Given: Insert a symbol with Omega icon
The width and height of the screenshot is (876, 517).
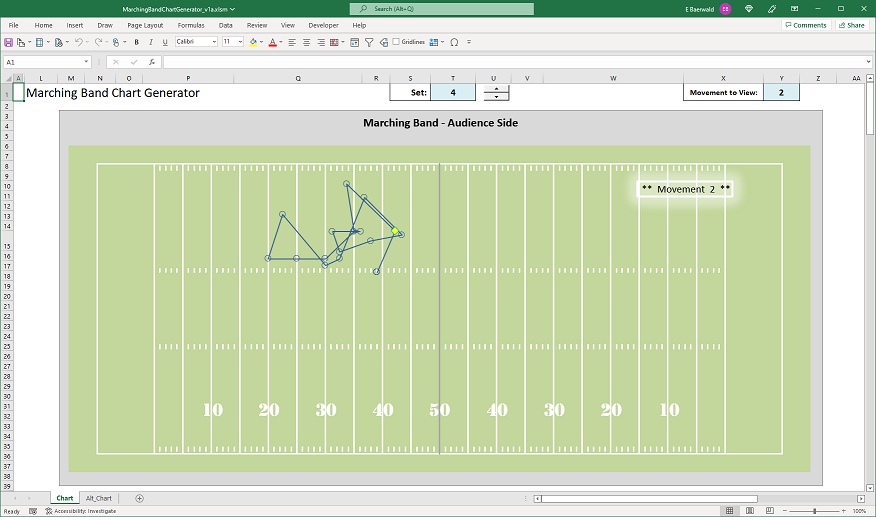Looking at the screenshot, I should (x=454, y=42).
